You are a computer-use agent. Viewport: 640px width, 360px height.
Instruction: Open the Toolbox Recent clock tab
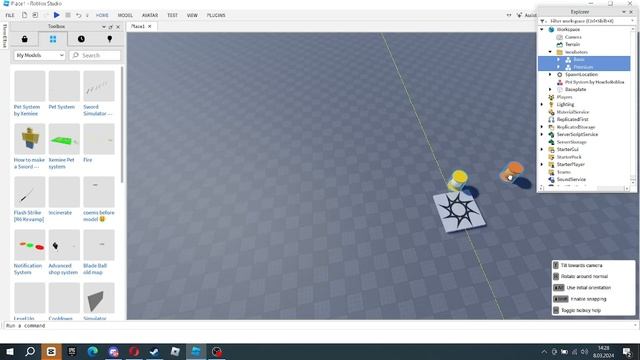pyautogui.click(x=81, y=39)
